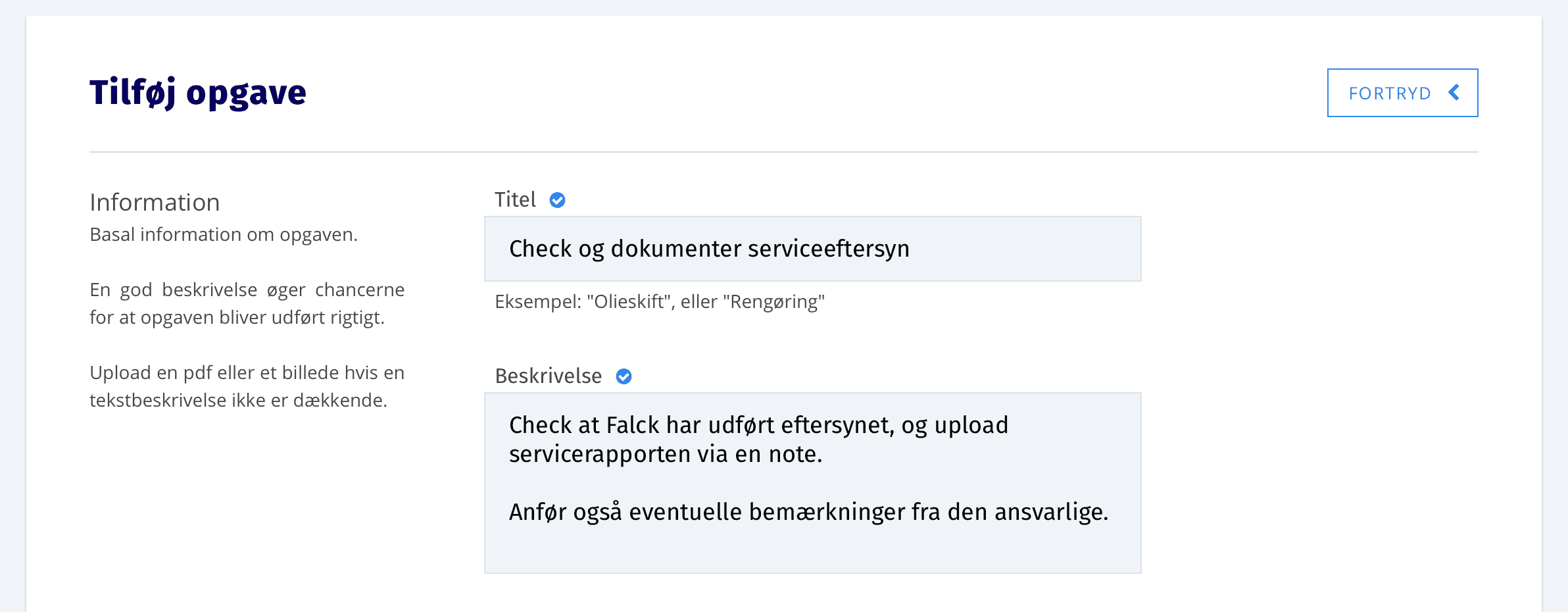Click the word "Check" at start of title field

(540, 249)
